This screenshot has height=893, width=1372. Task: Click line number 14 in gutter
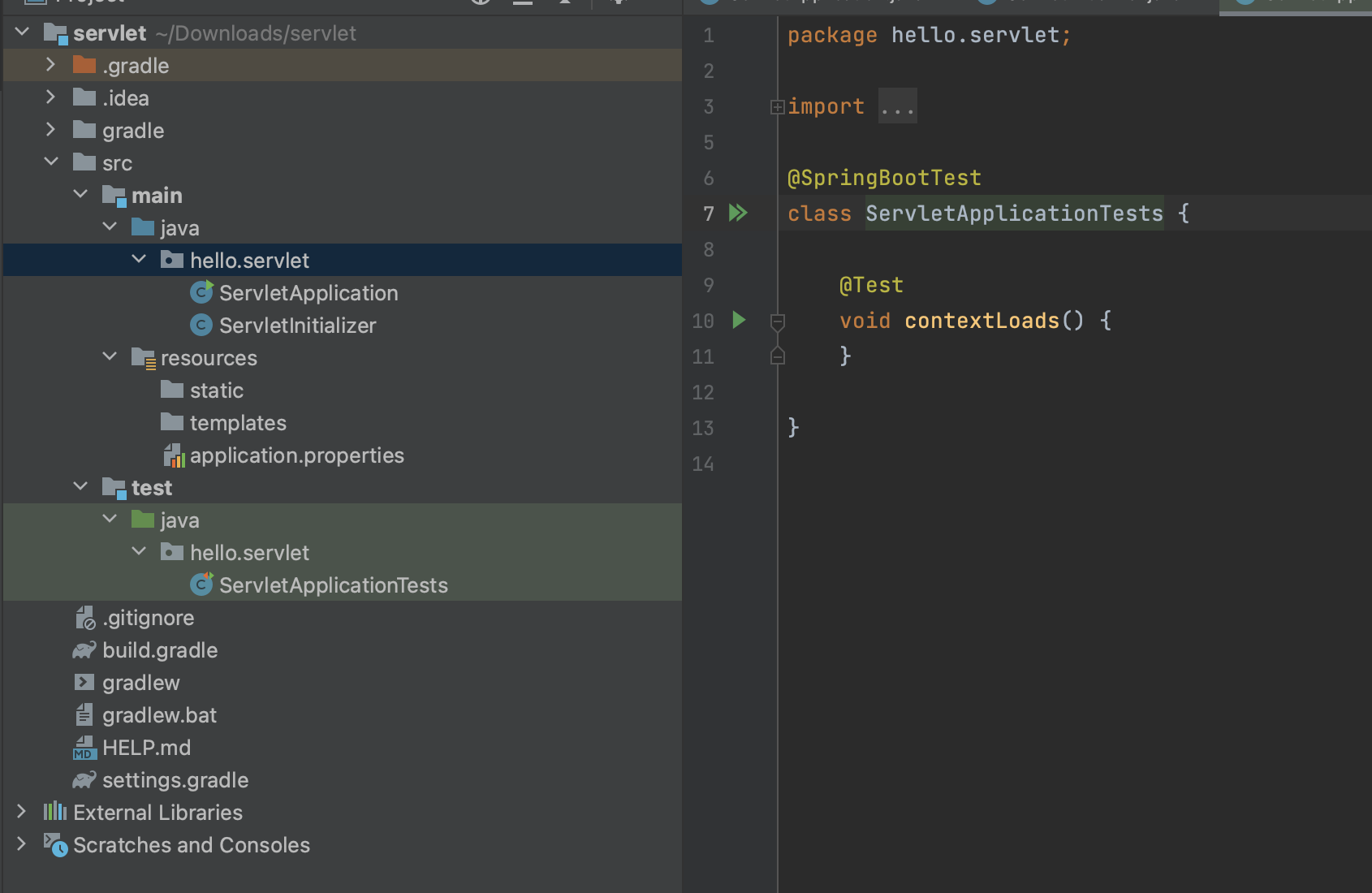[703, 464]
